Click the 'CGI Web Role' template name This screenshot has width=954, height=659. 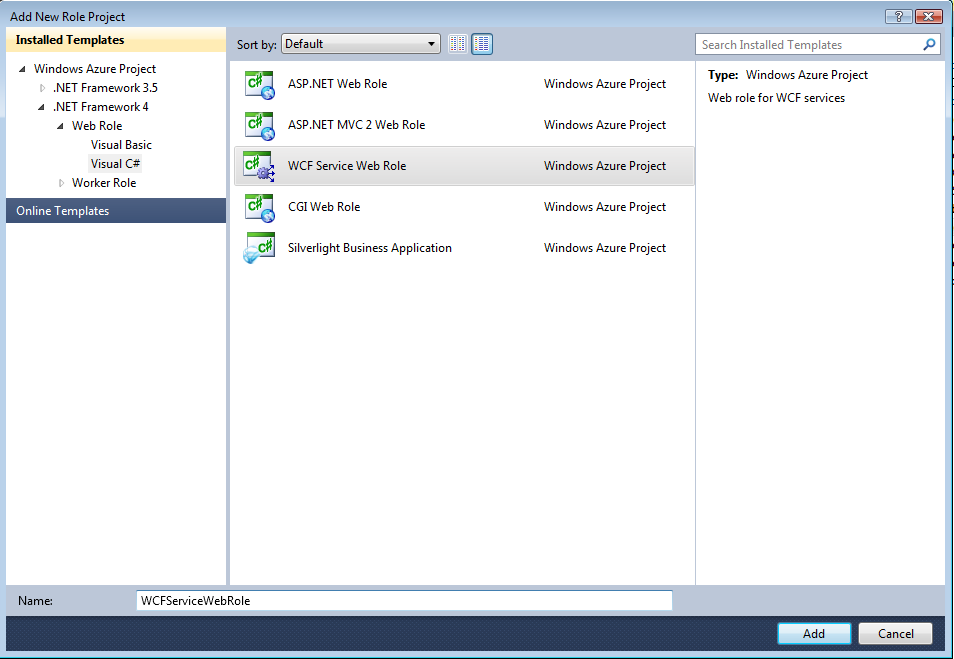coord(324,207)
